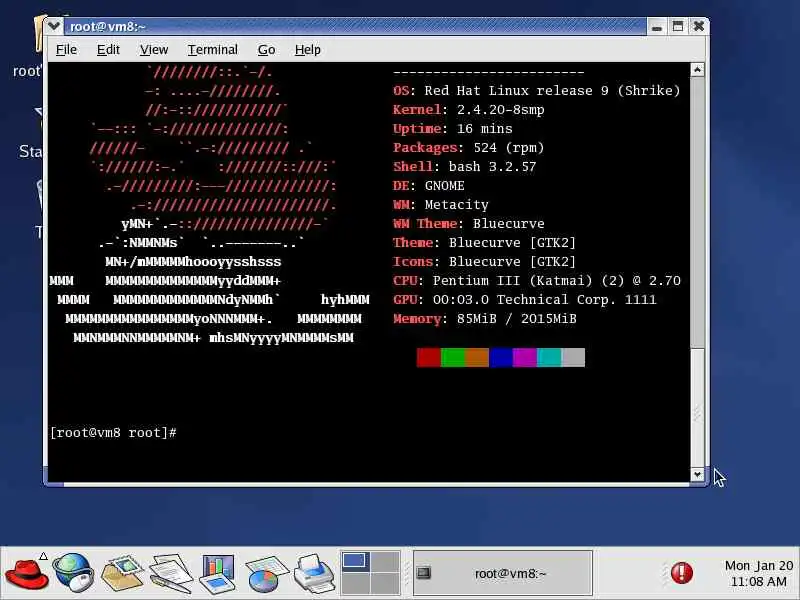Click the Shell: bash 3.2.57 line
This screenshot has width=800, height=600.
click(x=464, y=166)
